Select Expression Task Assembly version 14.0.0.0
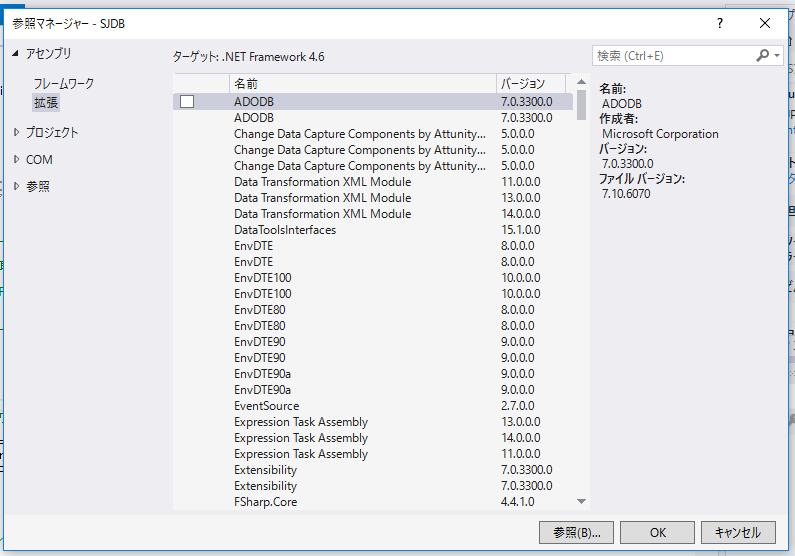Screen dimensions: 795x556 tap(373, 438)
